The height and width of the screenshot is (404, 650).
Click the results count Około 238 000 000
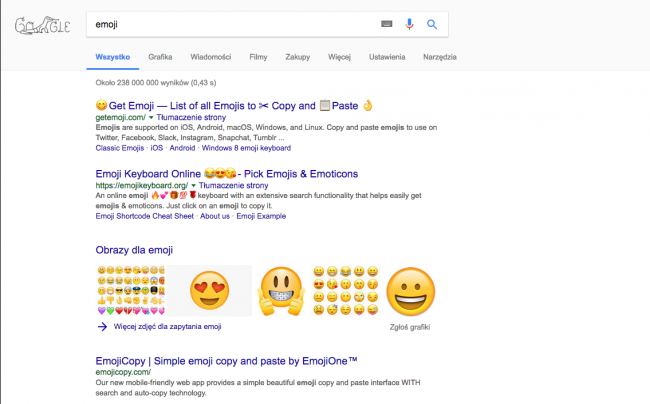156,82
